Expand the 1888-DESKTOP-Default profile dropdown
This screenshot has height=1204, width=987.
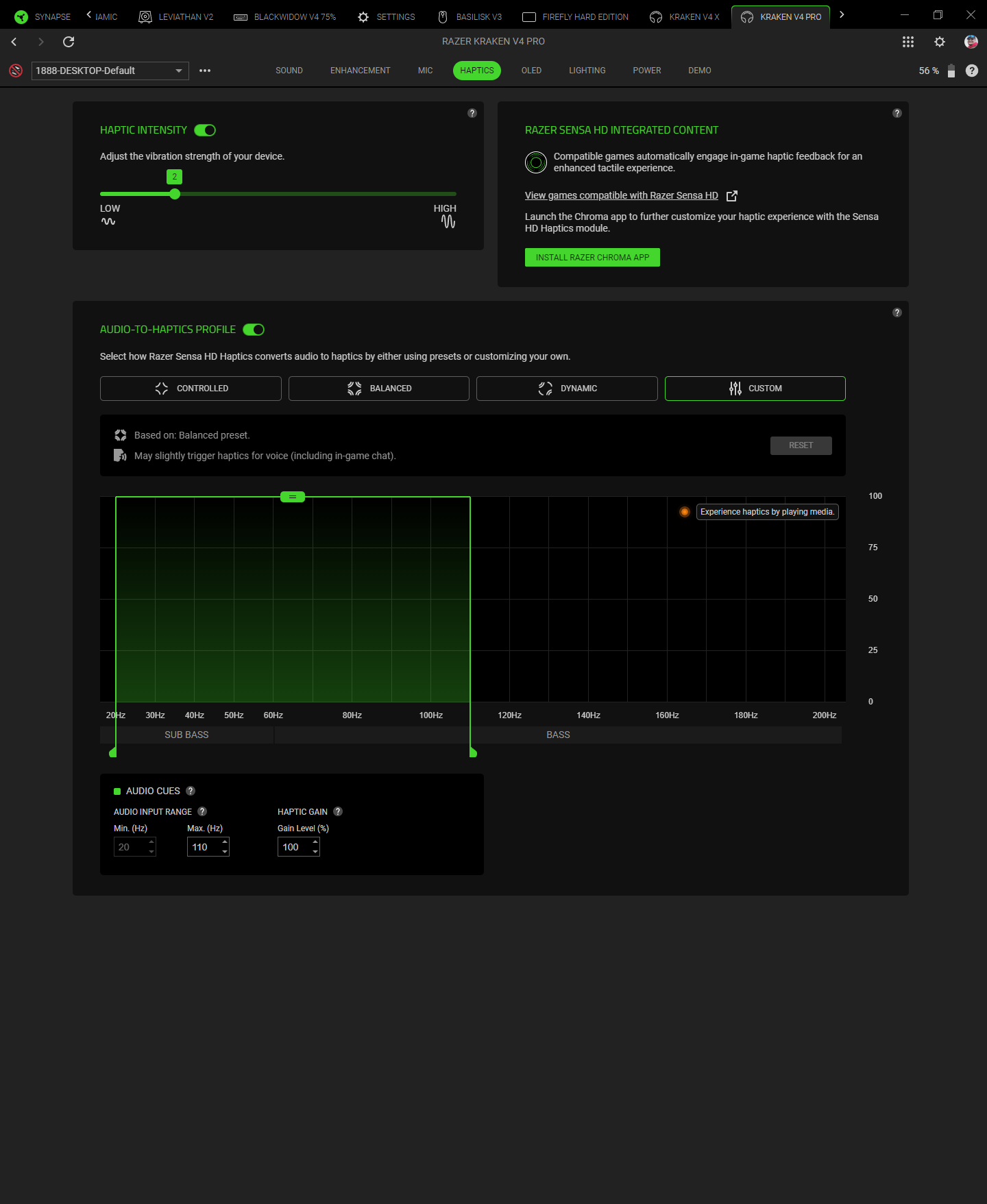110,71
